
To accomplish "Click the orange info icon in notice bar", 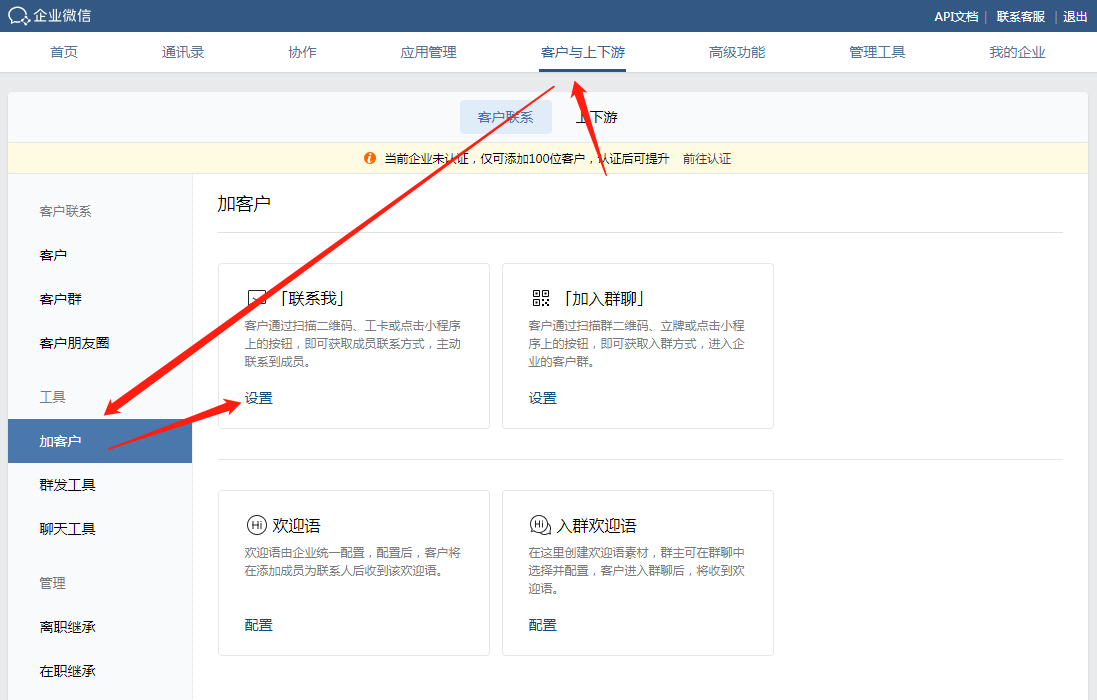I will click(x=370, y=159).
